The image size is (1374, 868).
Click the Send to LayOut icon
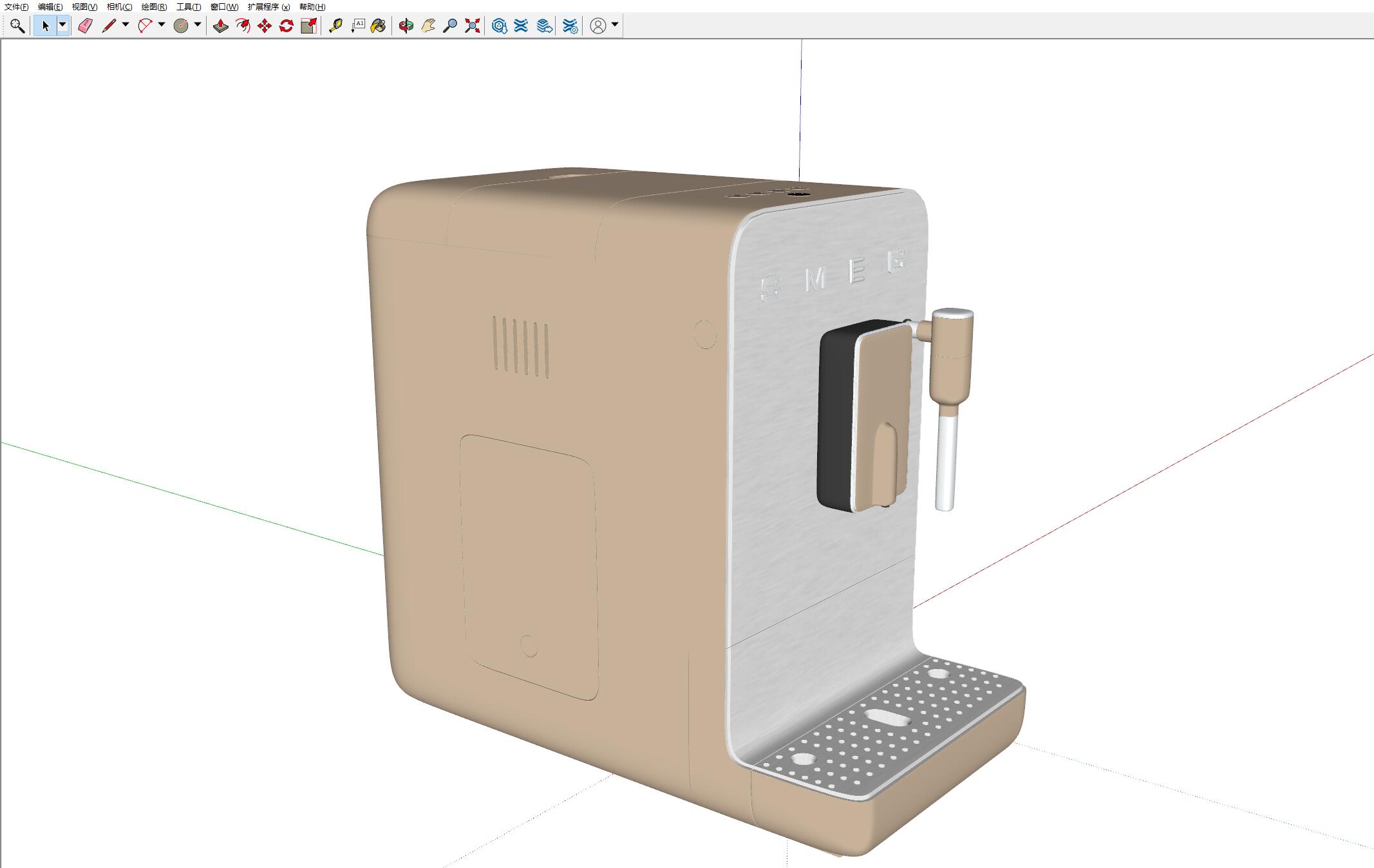click(545, 26)
